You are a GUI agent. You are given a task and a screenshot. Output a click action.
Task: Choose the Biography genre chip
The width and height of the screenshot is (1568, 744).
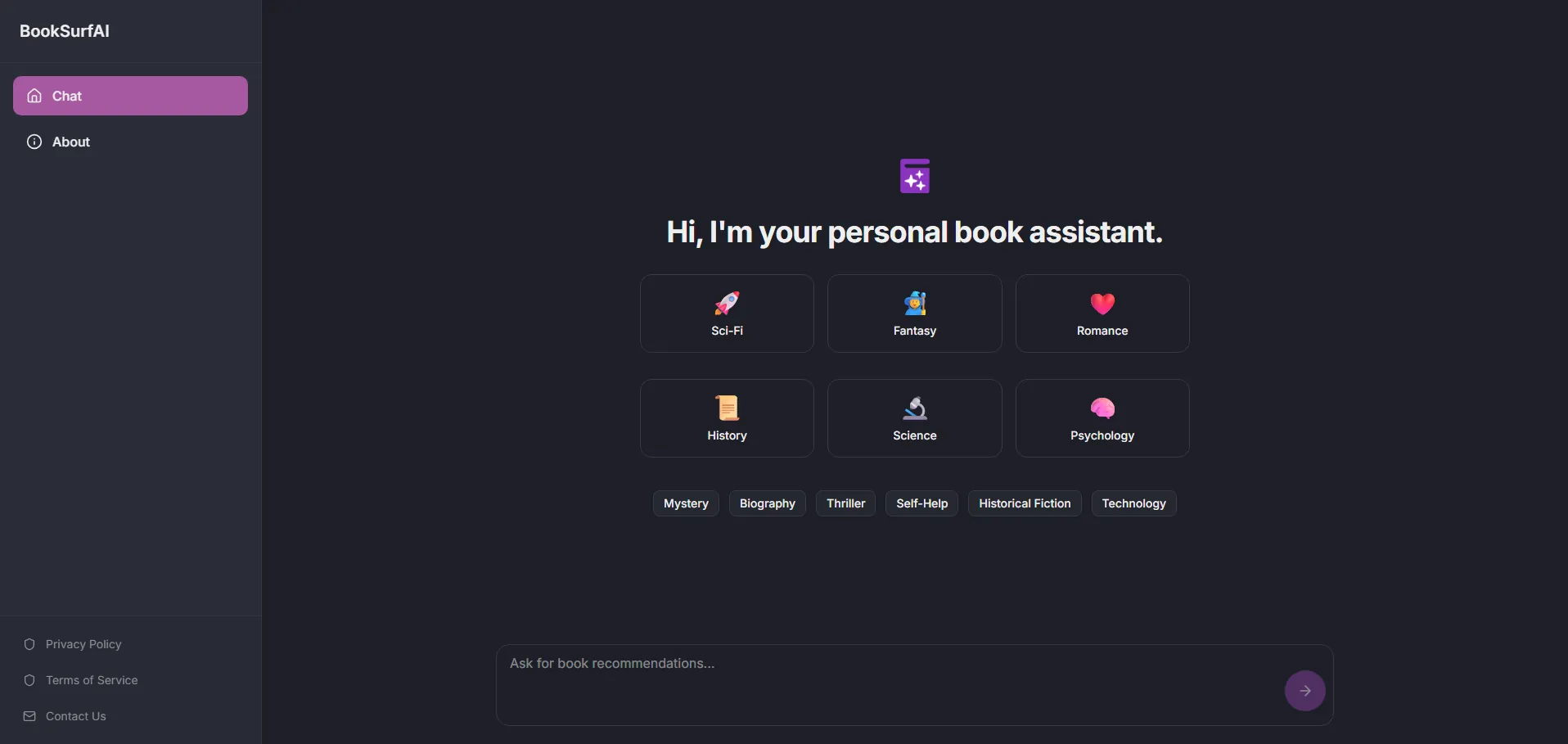click(x=767, y=503)
